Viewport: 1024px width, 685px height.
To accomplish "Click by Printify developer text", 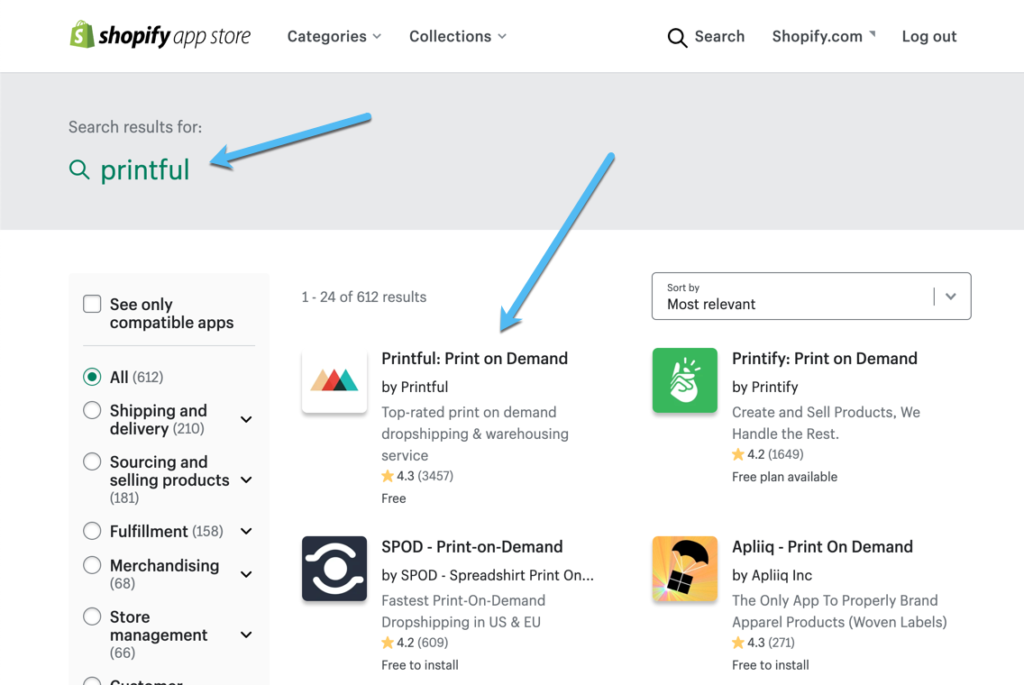I will [765, 387].
